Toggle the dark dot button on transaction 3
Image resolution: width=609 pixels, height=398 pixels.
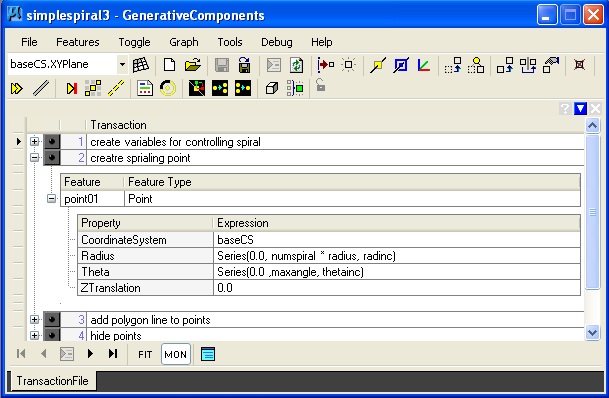[52, 319]
